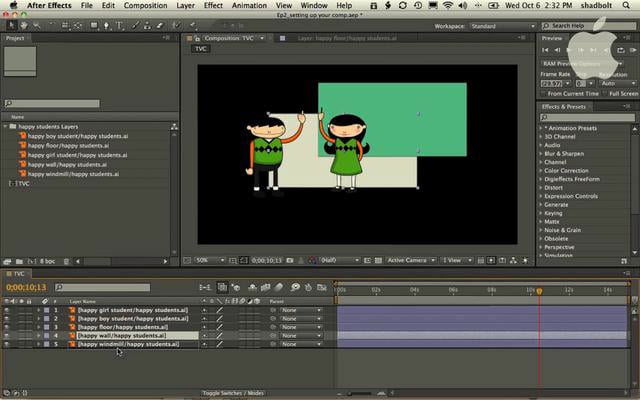Click the auto-keyframe stopwatch icon in timeline
The image size is (640, 400).
point(308,287)
